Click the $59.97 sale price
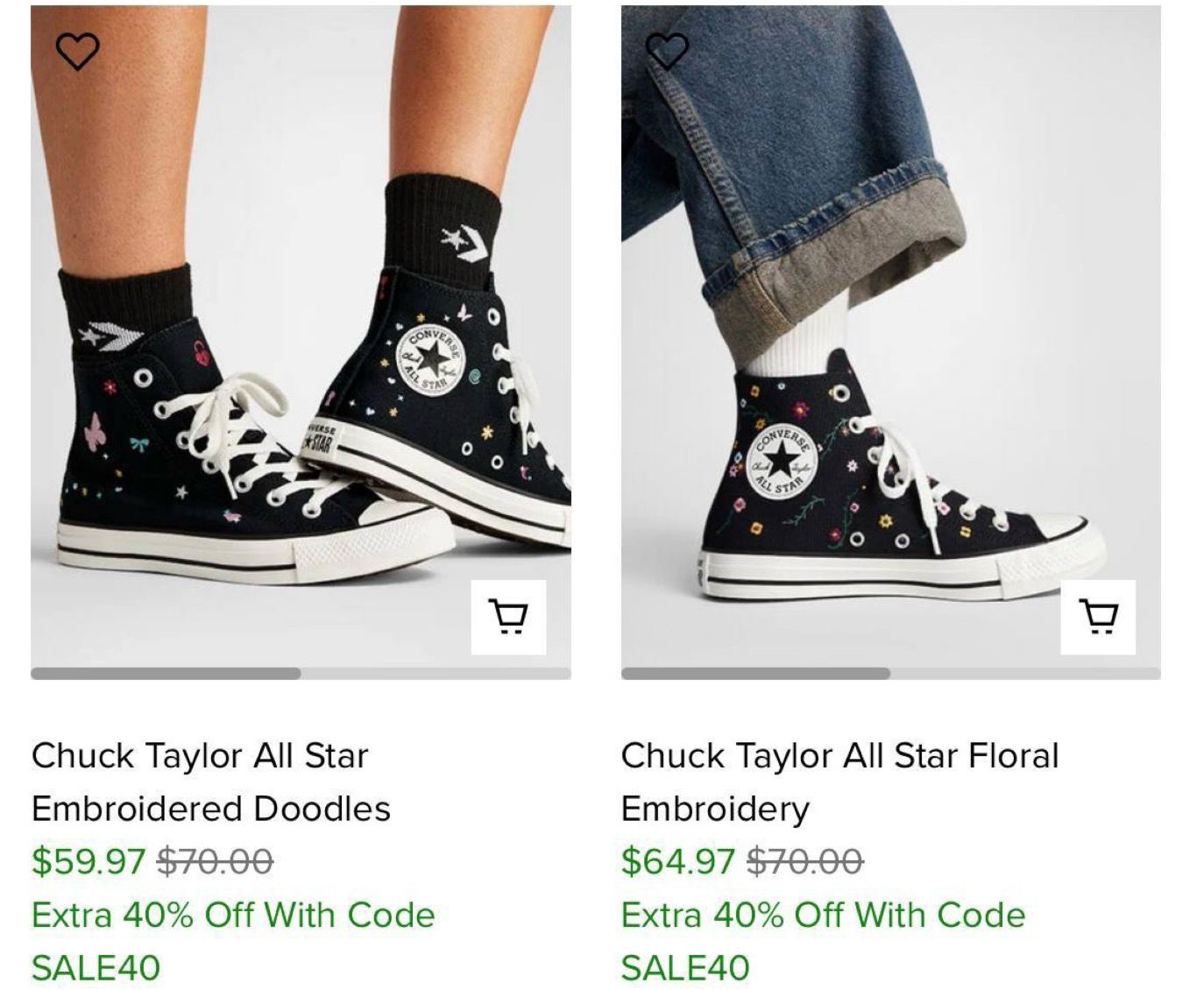This screenshot has height=990, width=1204. click(x=88, y=861)
